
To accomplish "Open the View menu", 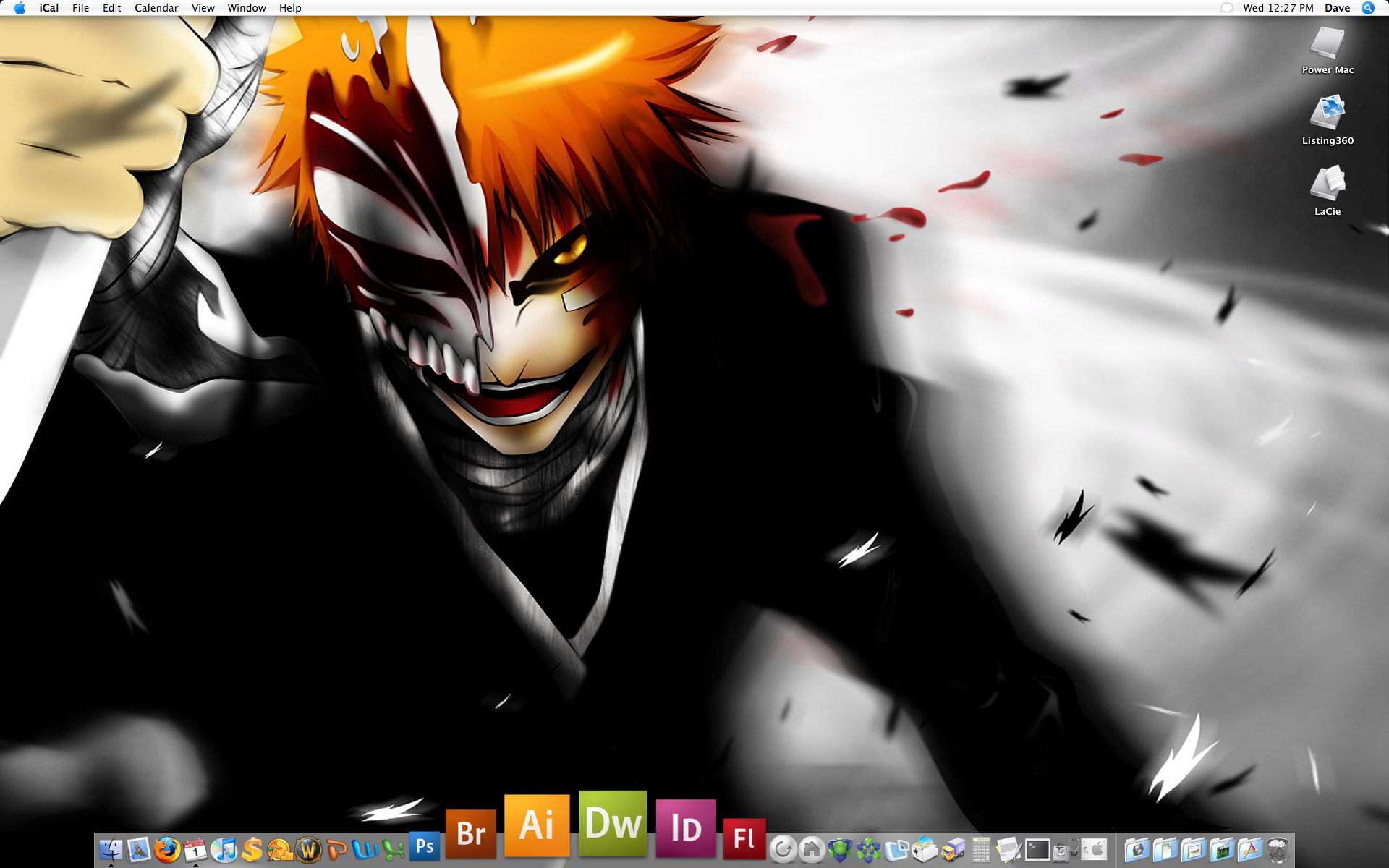I will pyautogui.click(x=203, y=8).
